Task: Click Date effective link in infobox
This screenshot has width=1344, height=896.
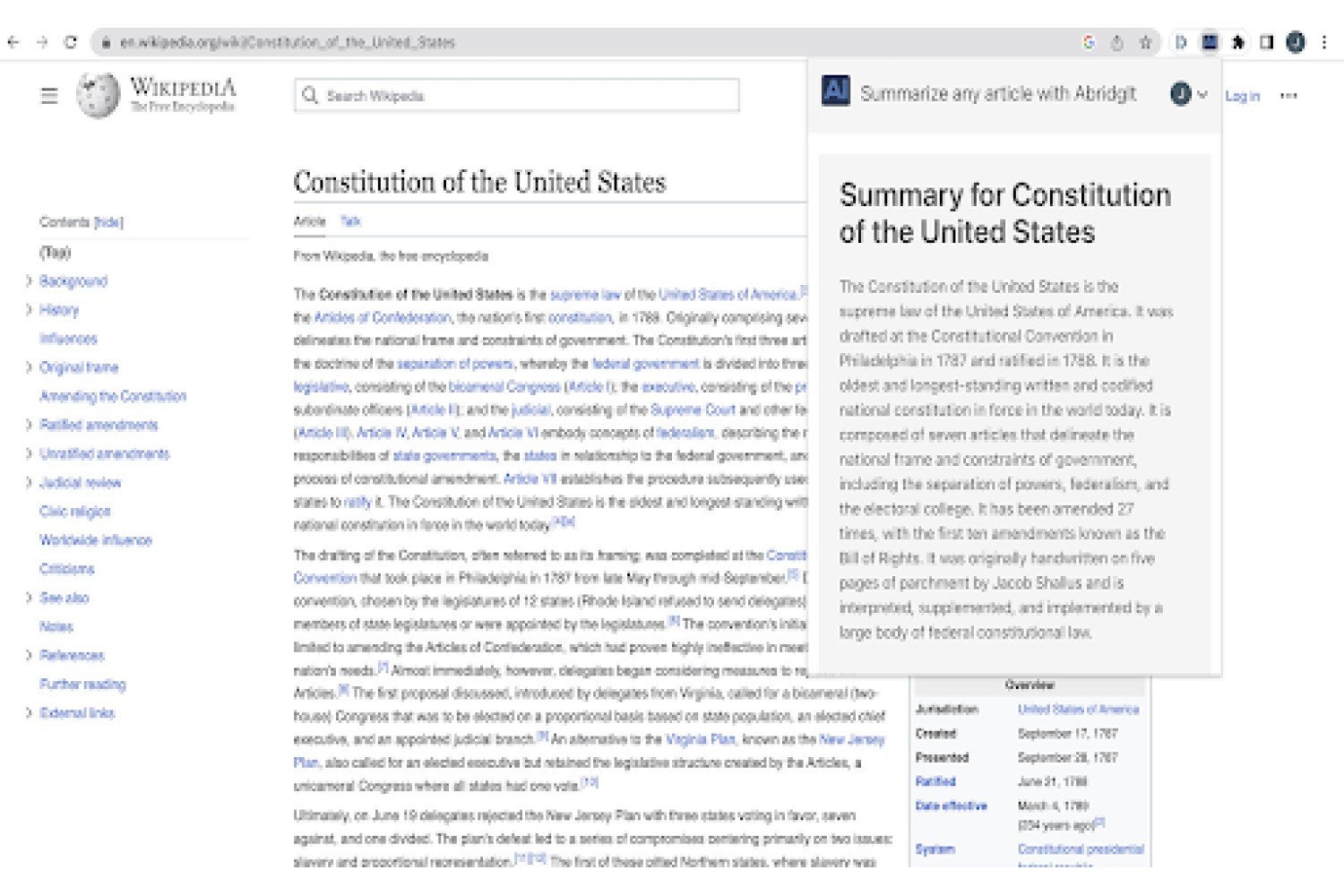Action: tap(951, 806)
